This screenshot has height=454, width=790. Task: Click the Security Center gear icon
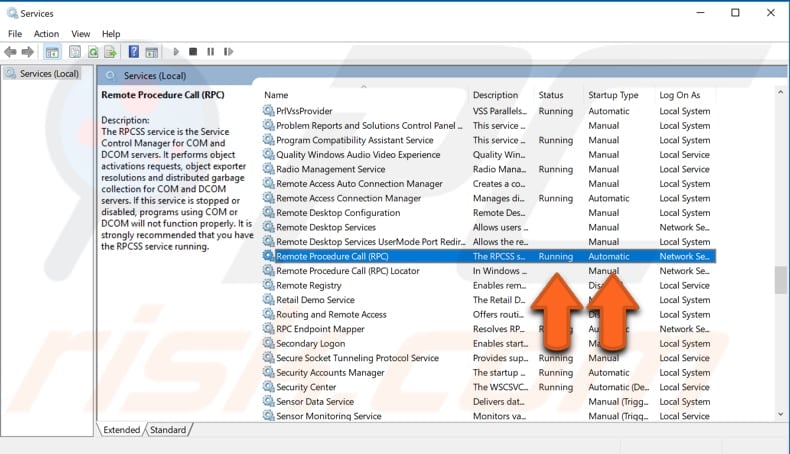point(269,386)
